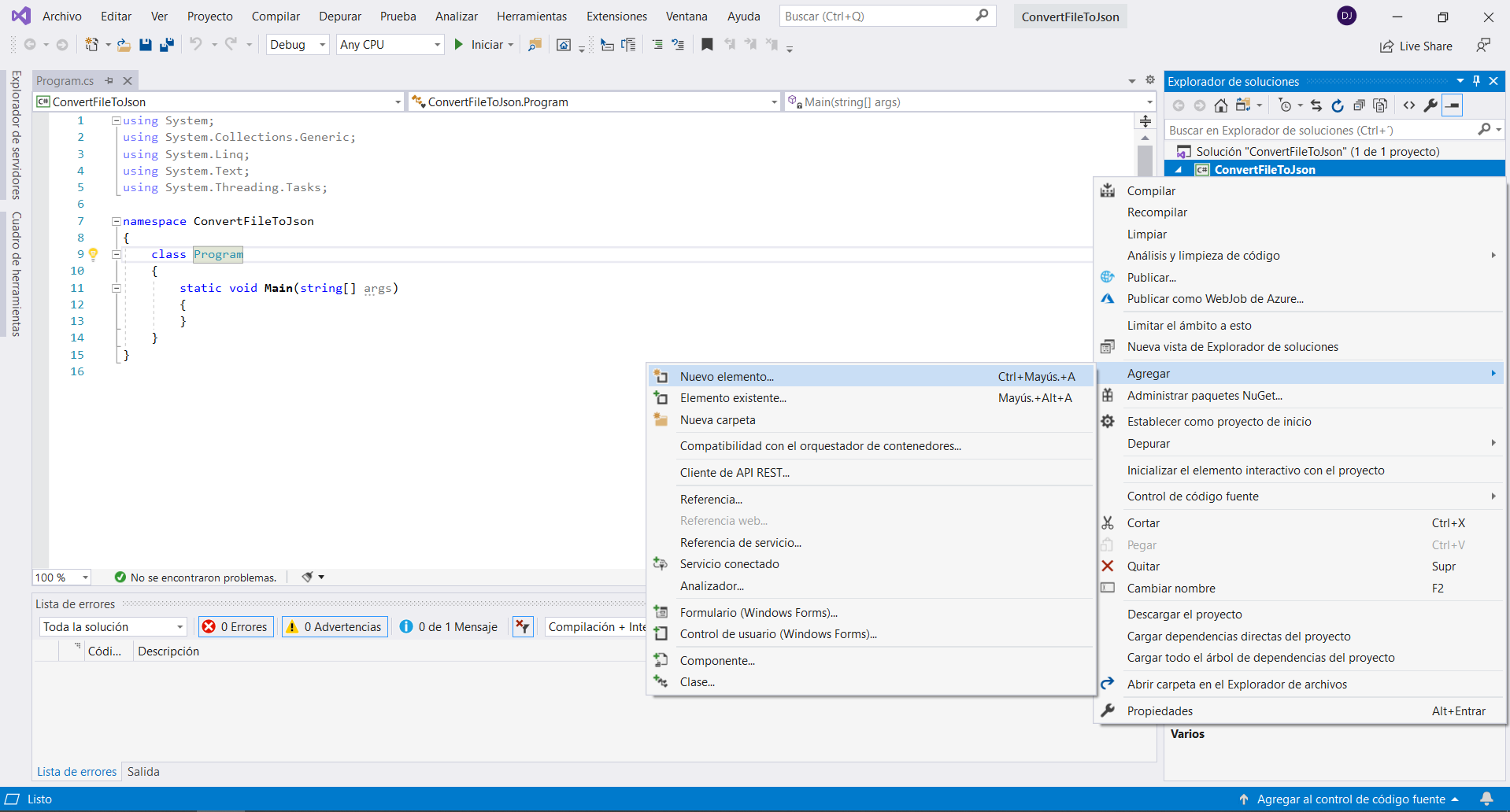The image size is (1510, 812).
Task: Click the editor vertical scrollbar thumb
Action: pos(1145,160)
